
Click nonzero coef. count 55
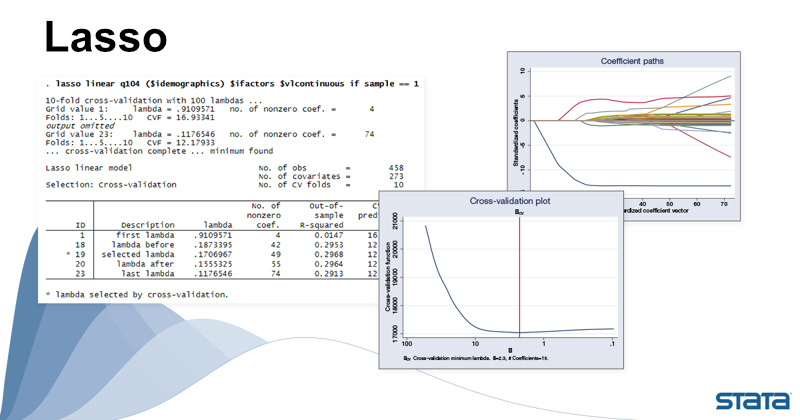(276, 264)
